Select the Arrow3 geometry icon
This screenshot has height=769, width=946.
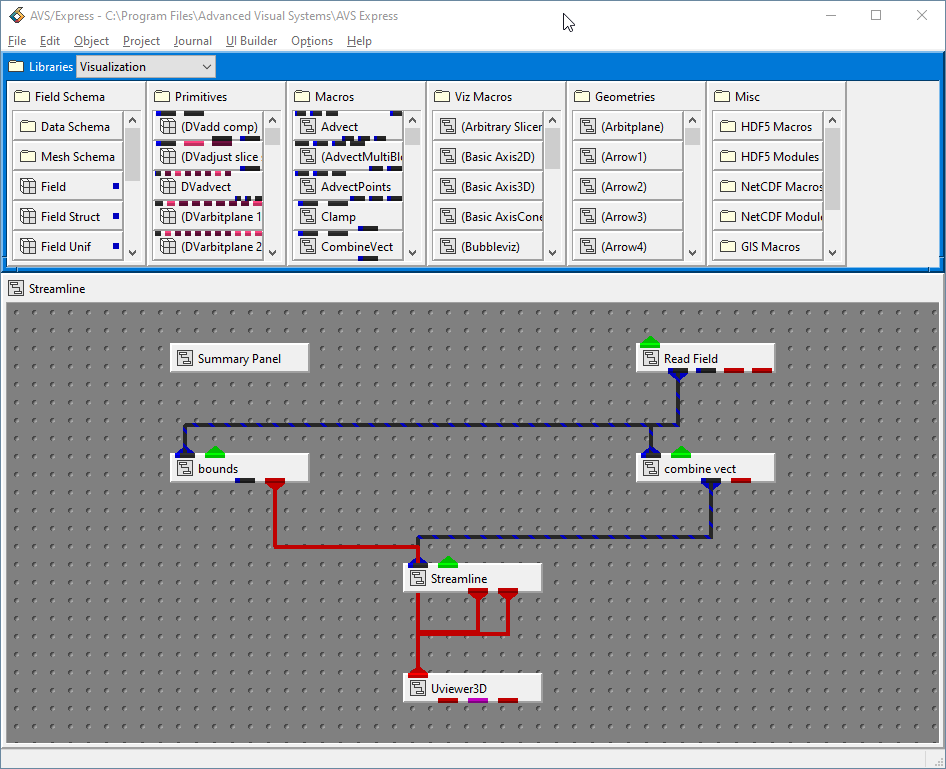[588, 216]
